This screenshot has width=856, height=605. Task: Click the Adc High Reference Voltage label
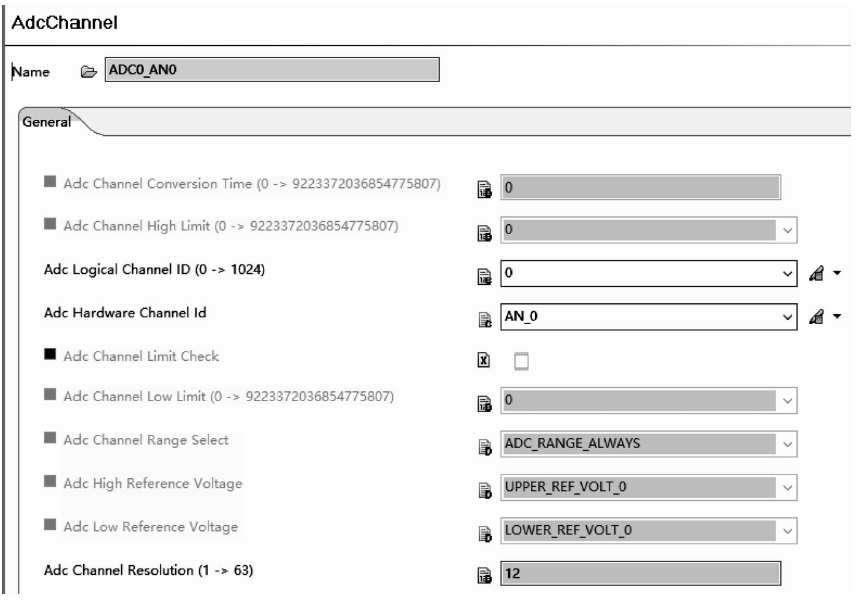point(153,484)
